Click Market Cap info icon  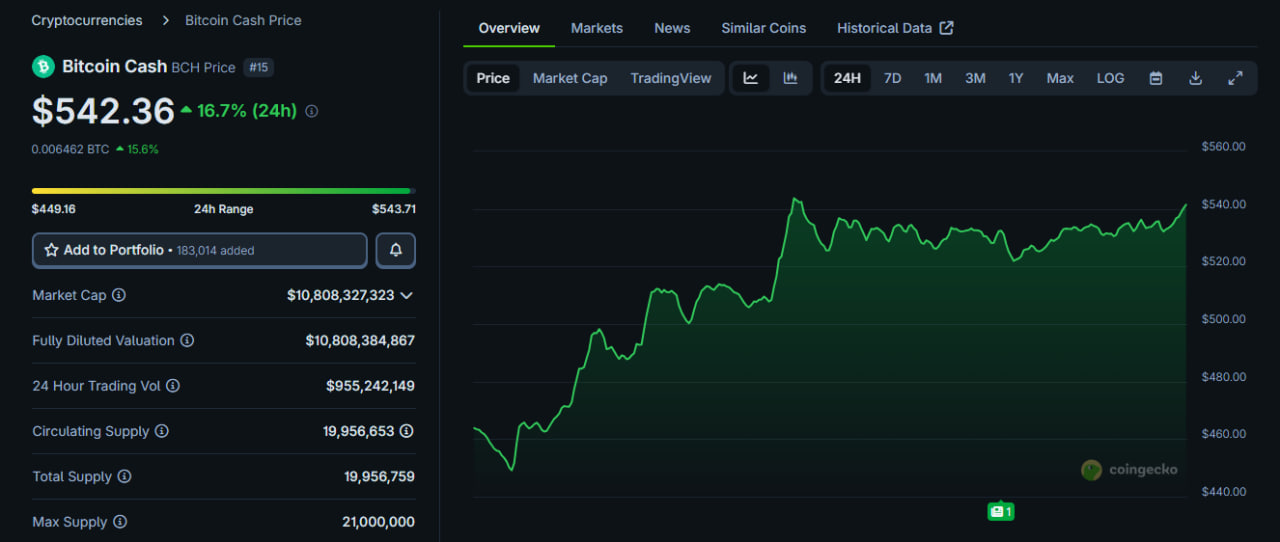pos(119,295)
